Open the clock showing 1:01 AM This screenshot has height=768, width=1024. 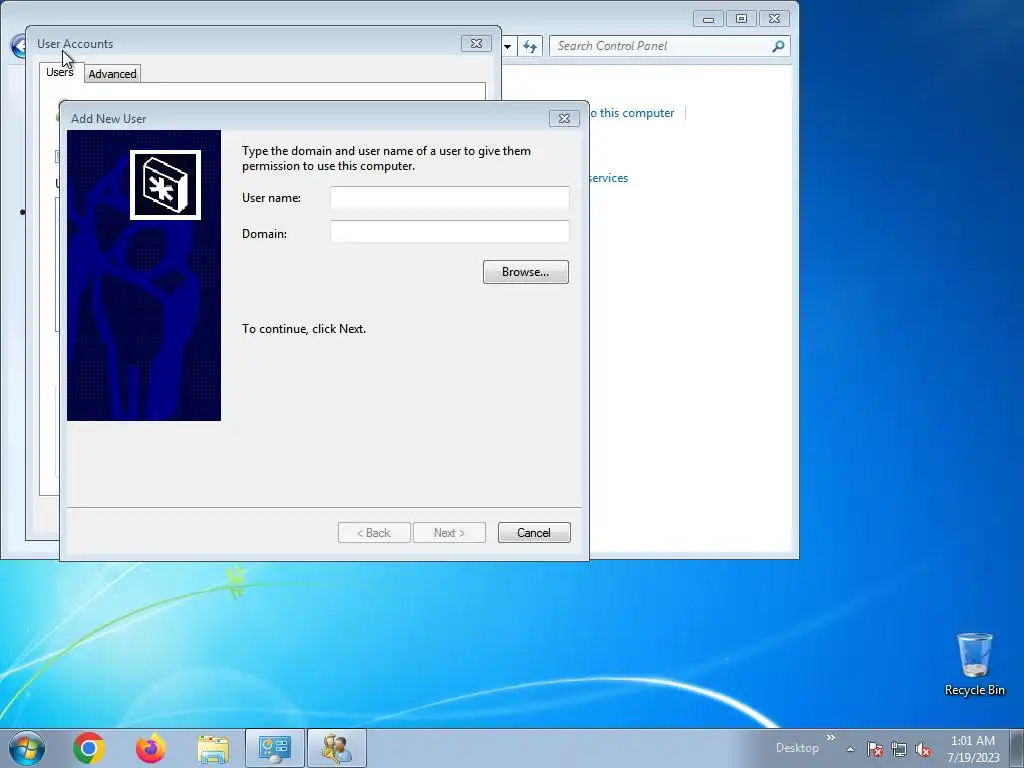click(973, 749)
